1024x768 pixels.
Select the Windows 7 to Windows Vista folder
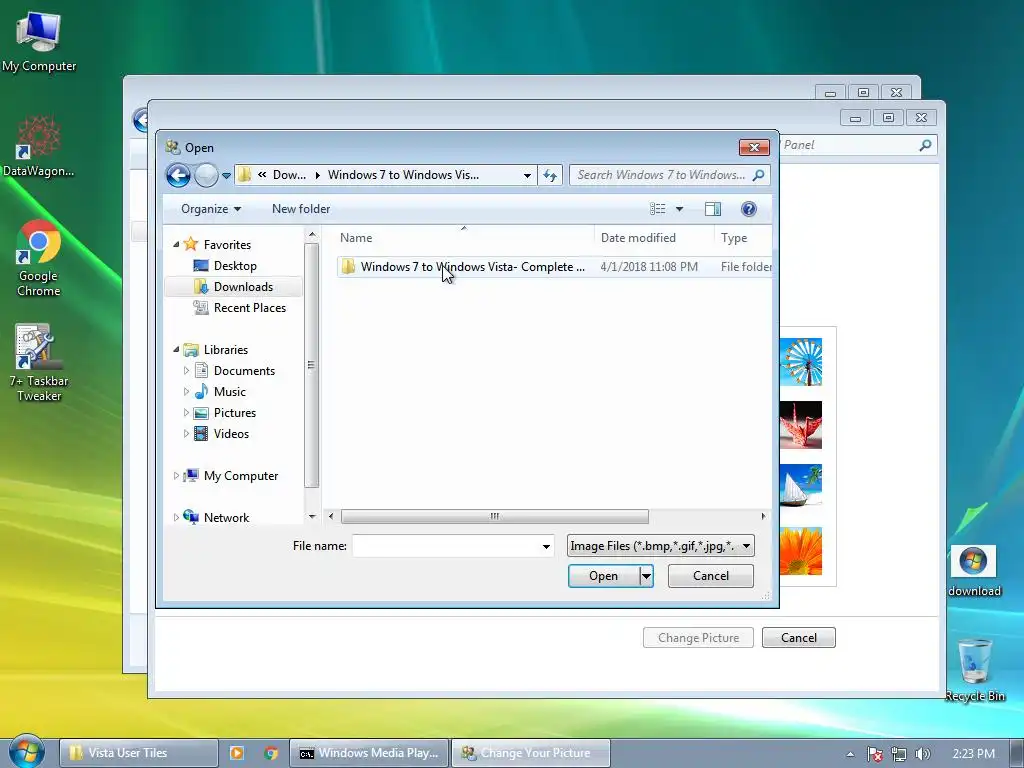click(472, 266)
